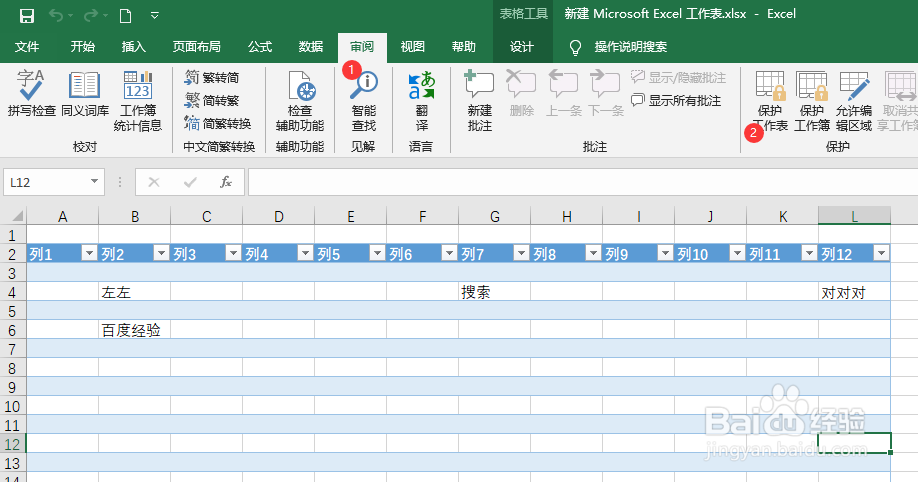Click the Name Box showing L12

click(x=46, y=182)
